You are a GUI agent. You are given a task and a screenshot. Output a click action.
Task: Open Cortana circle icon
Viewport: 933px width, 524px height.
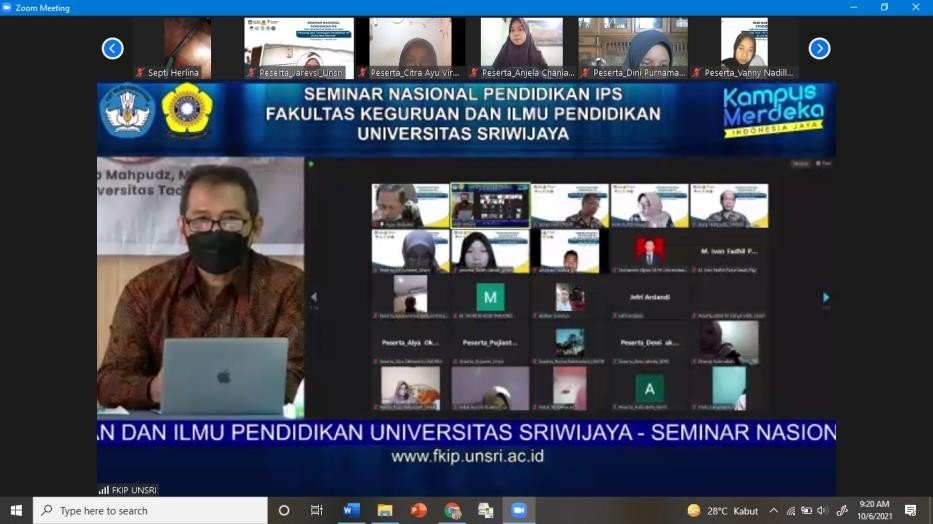[284, 510]
